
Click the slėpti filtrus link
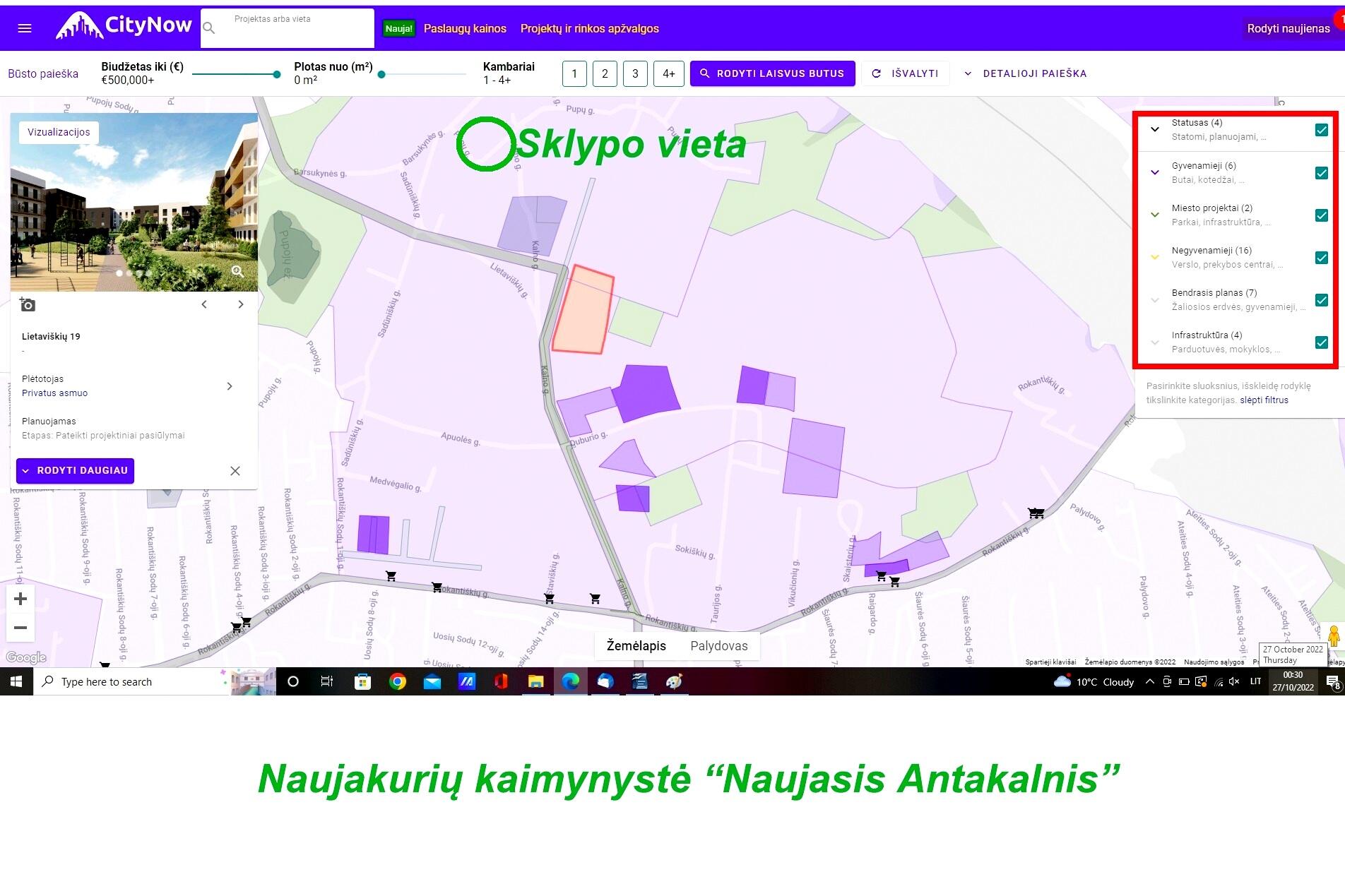pyautogui.click(x=1264, y=400)
